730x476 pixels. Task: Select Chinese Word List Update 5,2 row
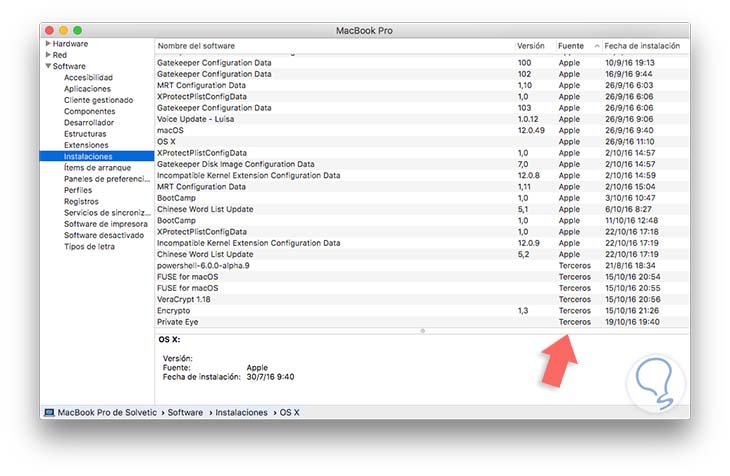[422, 254]
